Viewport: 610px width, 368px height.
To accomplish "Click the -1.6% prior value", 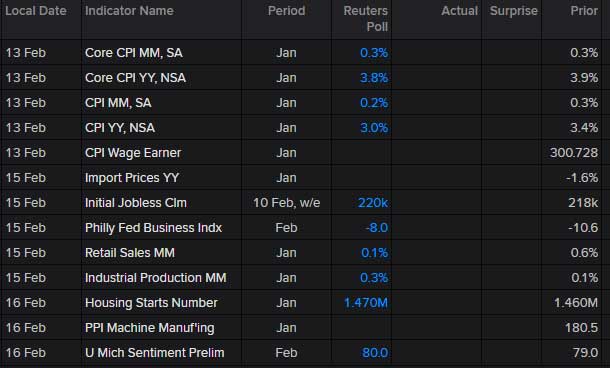I will click(x=582, y=178).
